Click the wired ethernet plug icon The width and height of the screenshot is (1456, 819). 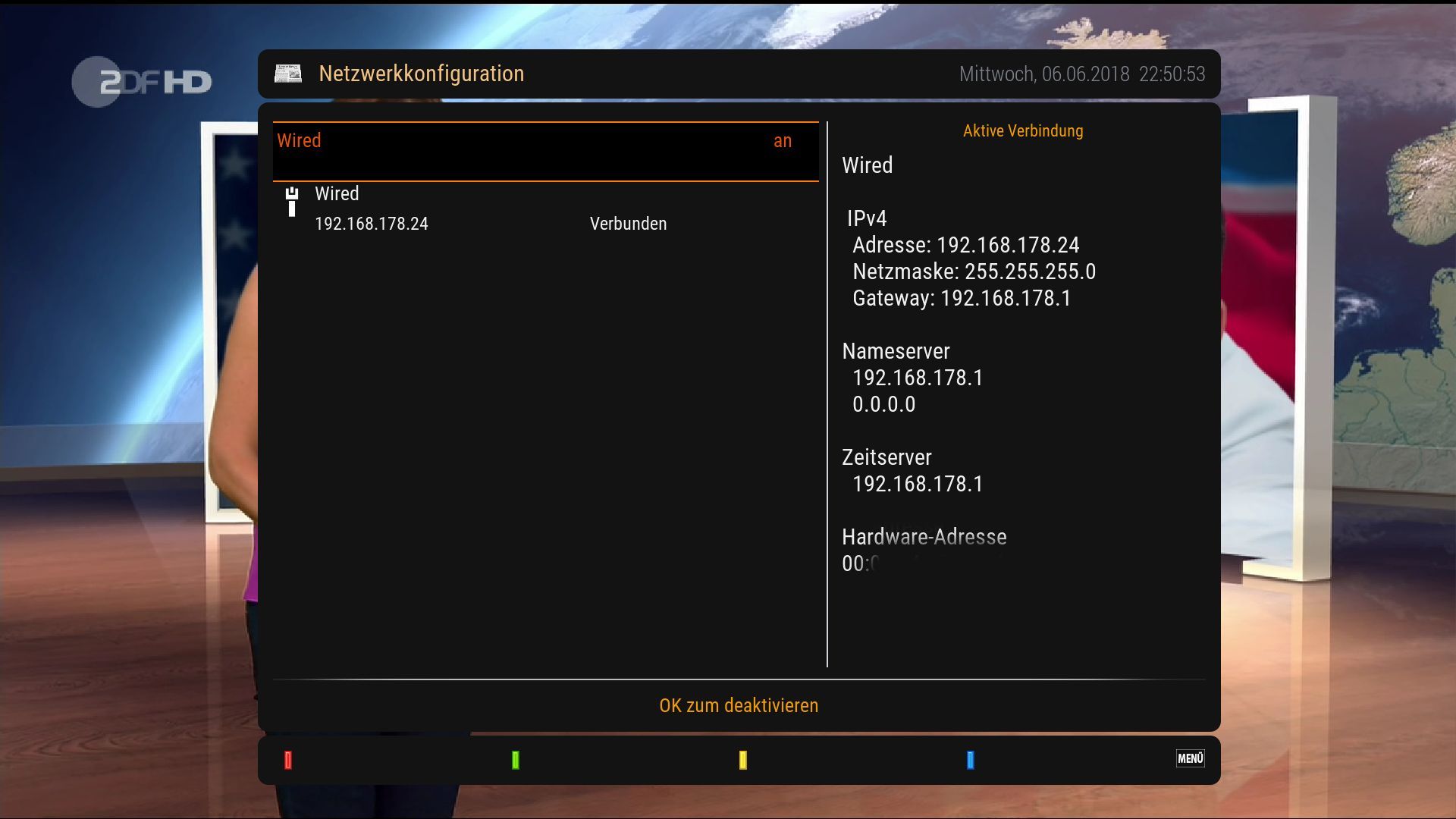pyautogui.click(x=292, y=202)
